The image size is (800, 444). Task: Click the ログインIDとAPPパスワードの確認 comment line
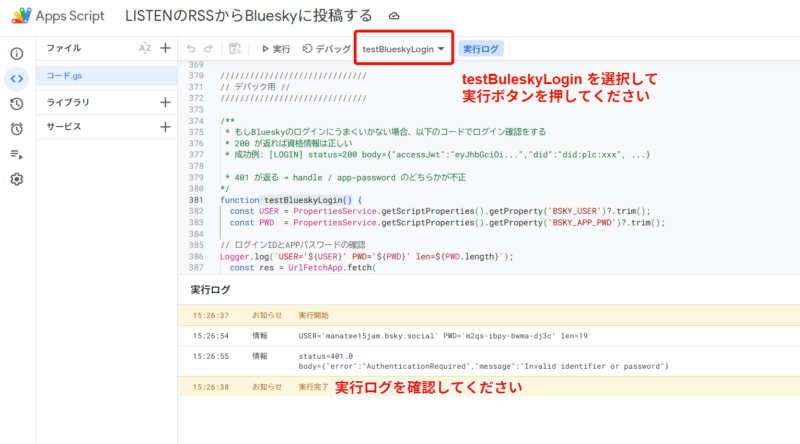click(x=292, y=245)
